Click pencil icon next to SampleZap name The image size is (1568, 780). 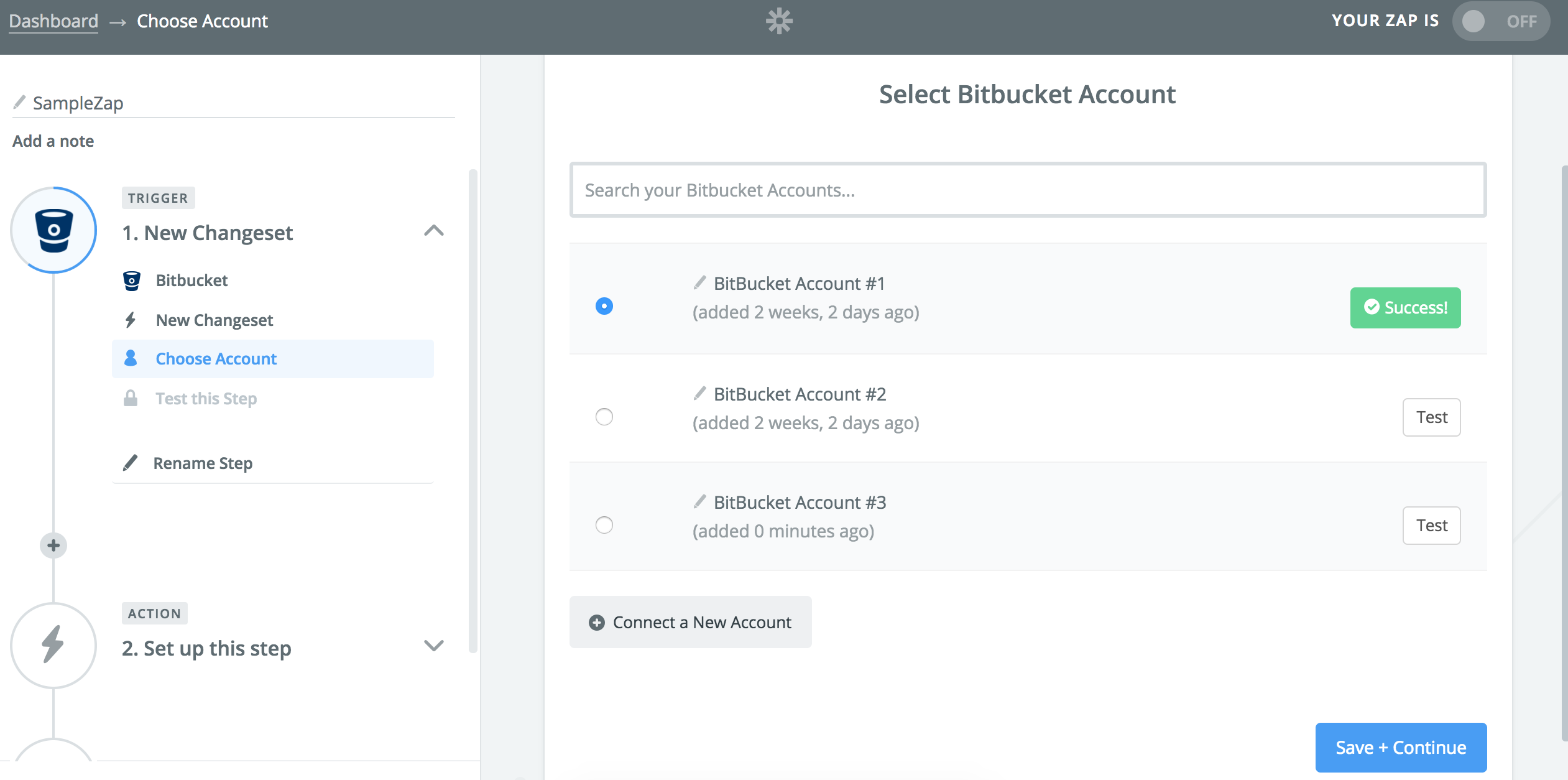(x=19, y=102)
